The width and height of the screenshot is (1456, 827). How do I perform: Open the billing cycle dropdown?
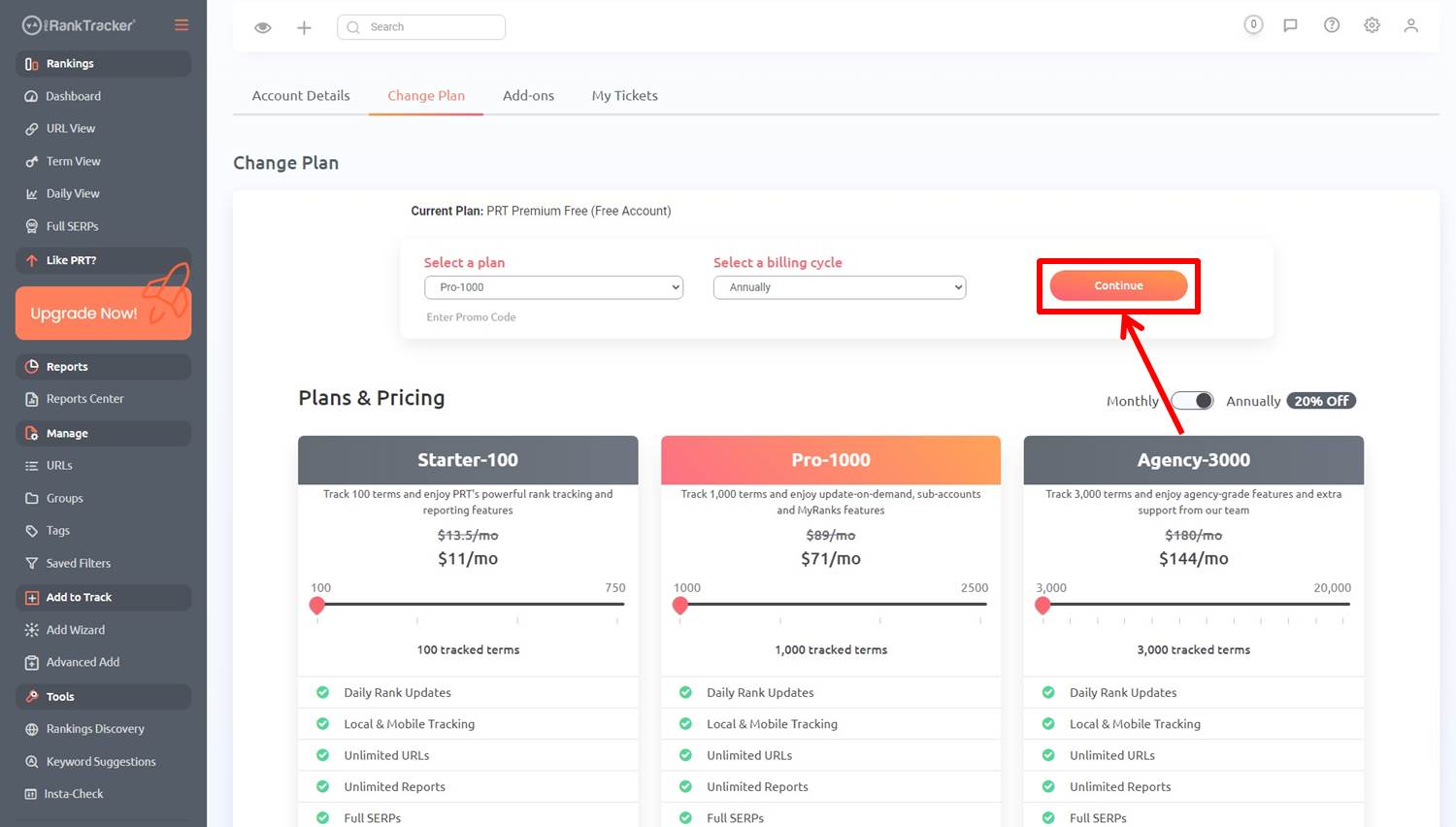coord(840,287)
